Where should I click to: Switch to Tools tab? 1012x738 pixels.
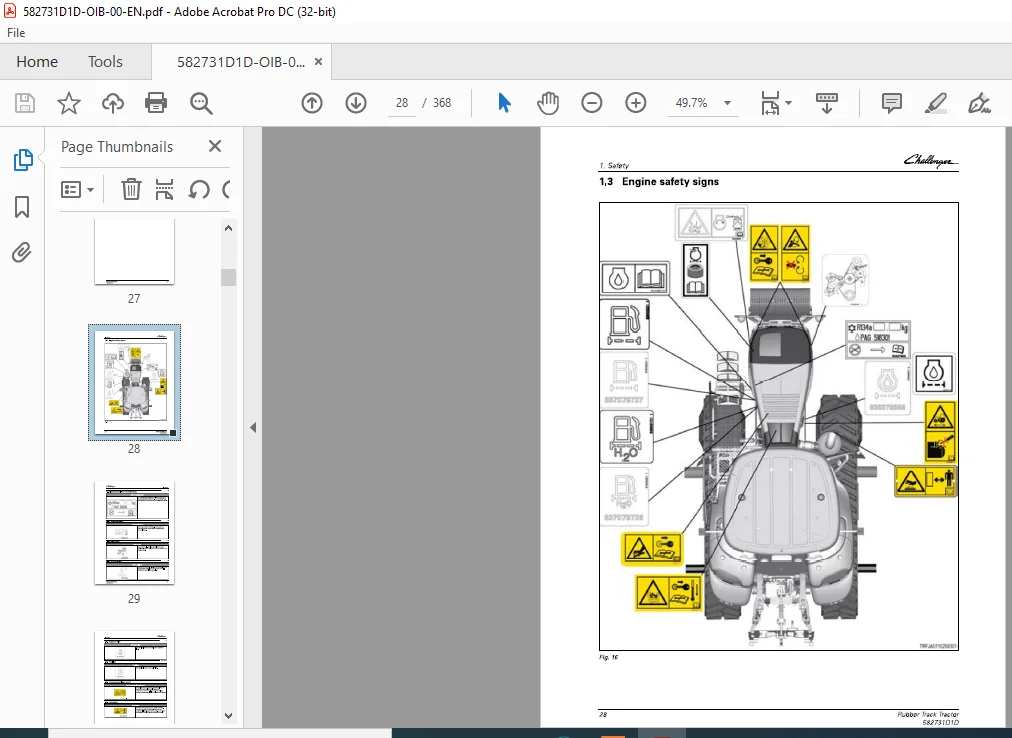coord(105,62)
